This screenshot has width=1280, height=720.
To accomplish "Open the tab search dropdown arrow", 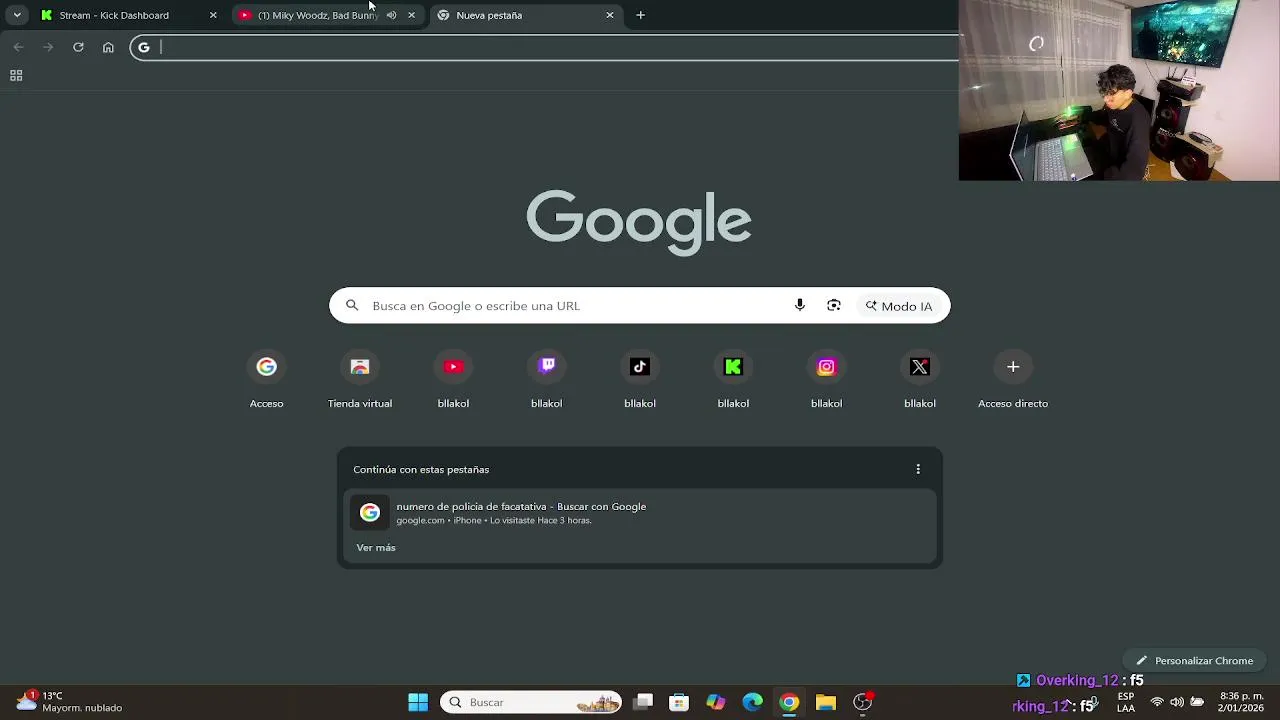I will pos(17,15).
